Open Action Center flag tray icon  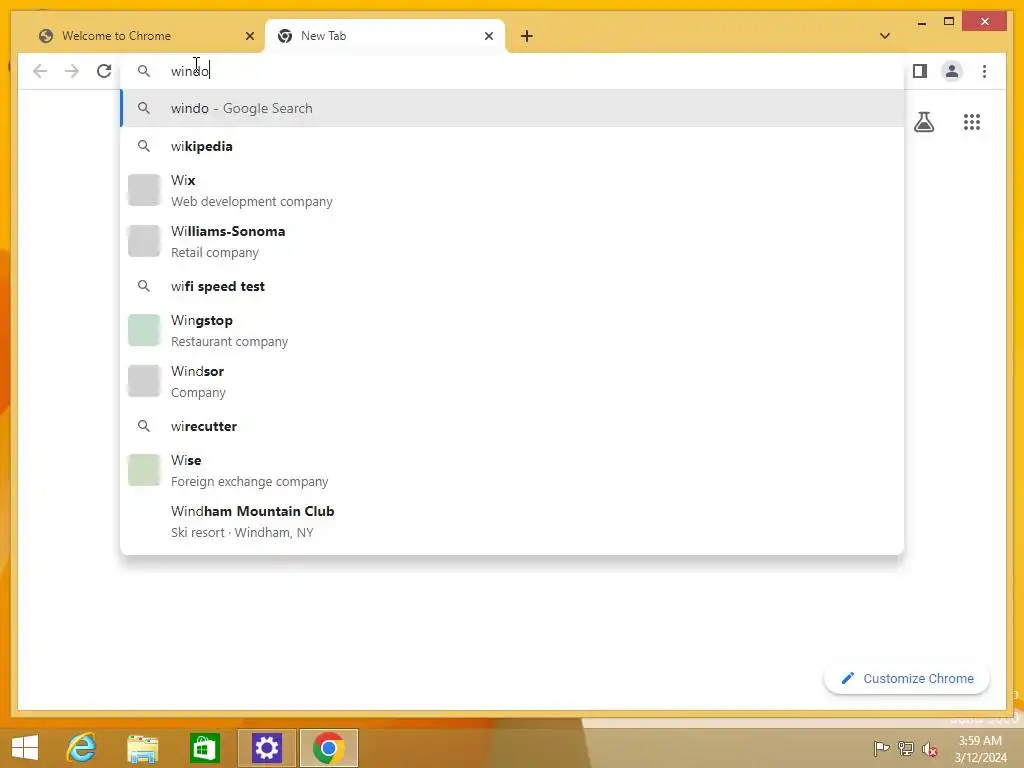(x=881, y=748)
